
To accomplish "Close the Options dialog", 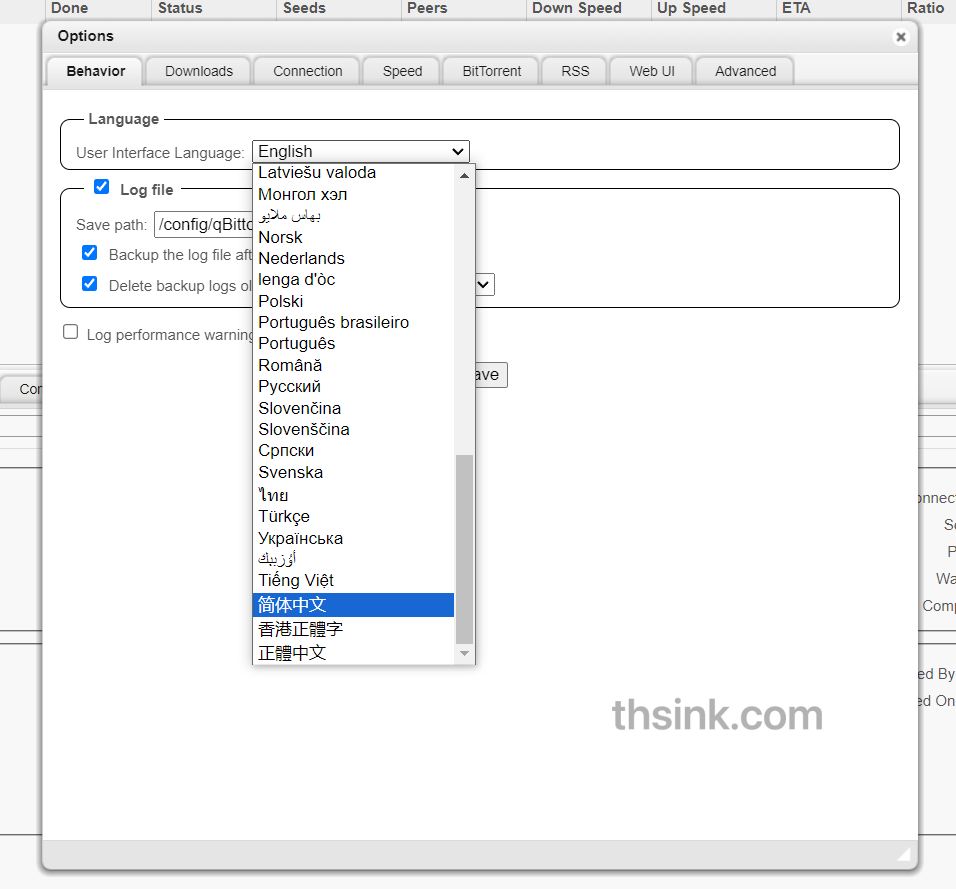I will coord(901,37).
